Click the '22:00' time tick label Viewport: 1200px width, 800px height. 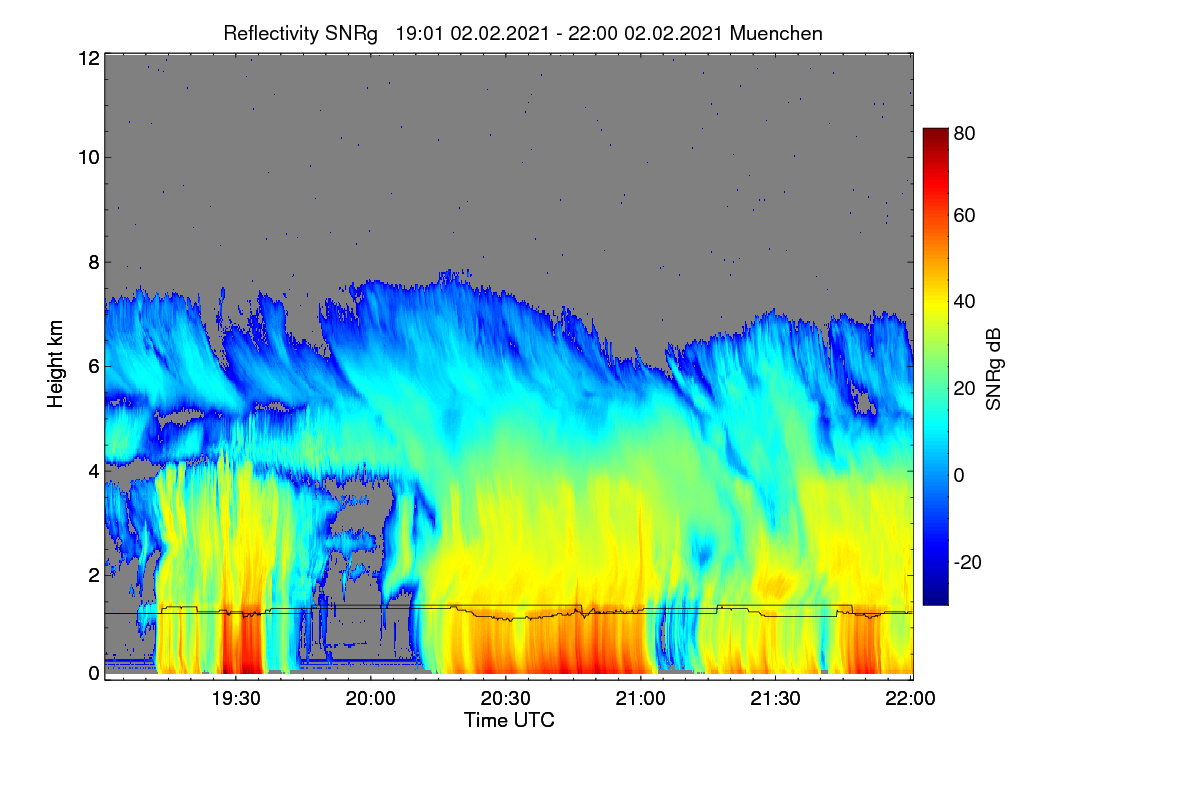pyautogui.click(x=912, y=699)
